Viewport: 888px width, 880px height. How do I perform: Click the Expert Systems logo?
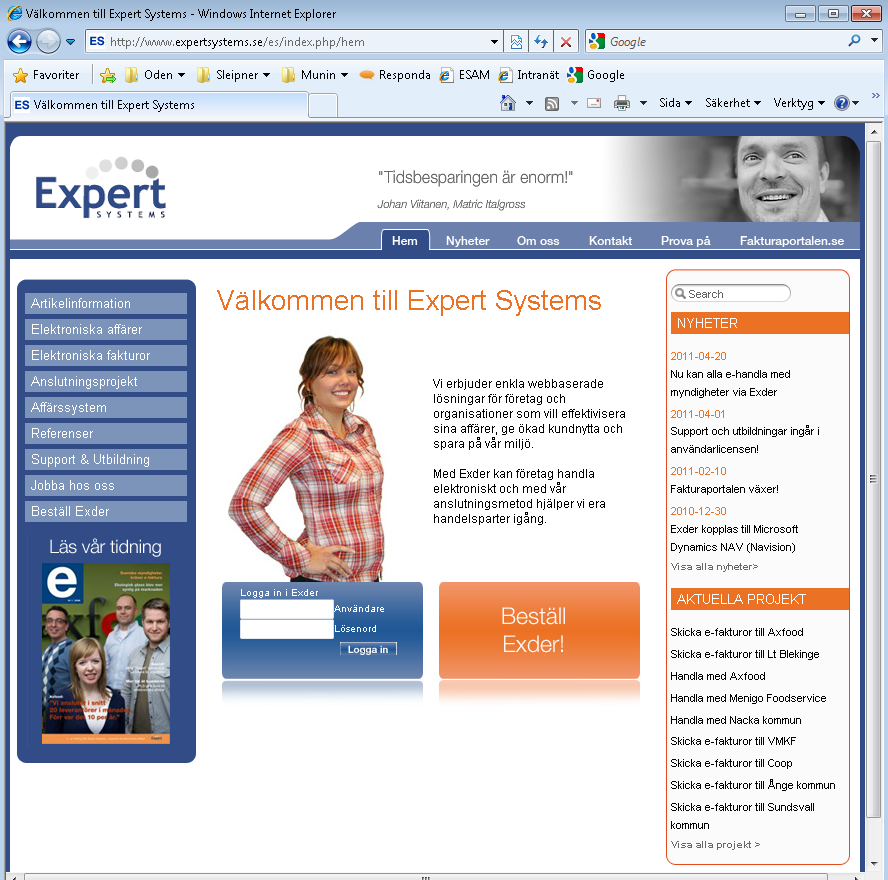[101, 188]
